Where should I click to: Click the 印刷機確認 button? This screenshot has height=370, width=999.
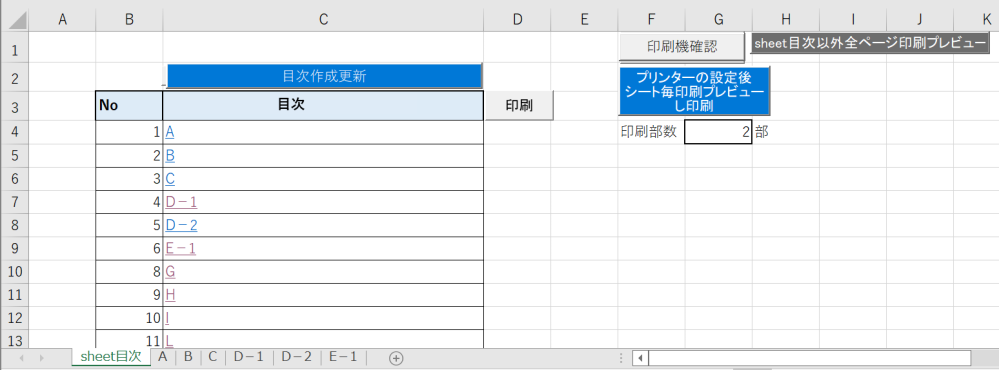coord(682,46)
